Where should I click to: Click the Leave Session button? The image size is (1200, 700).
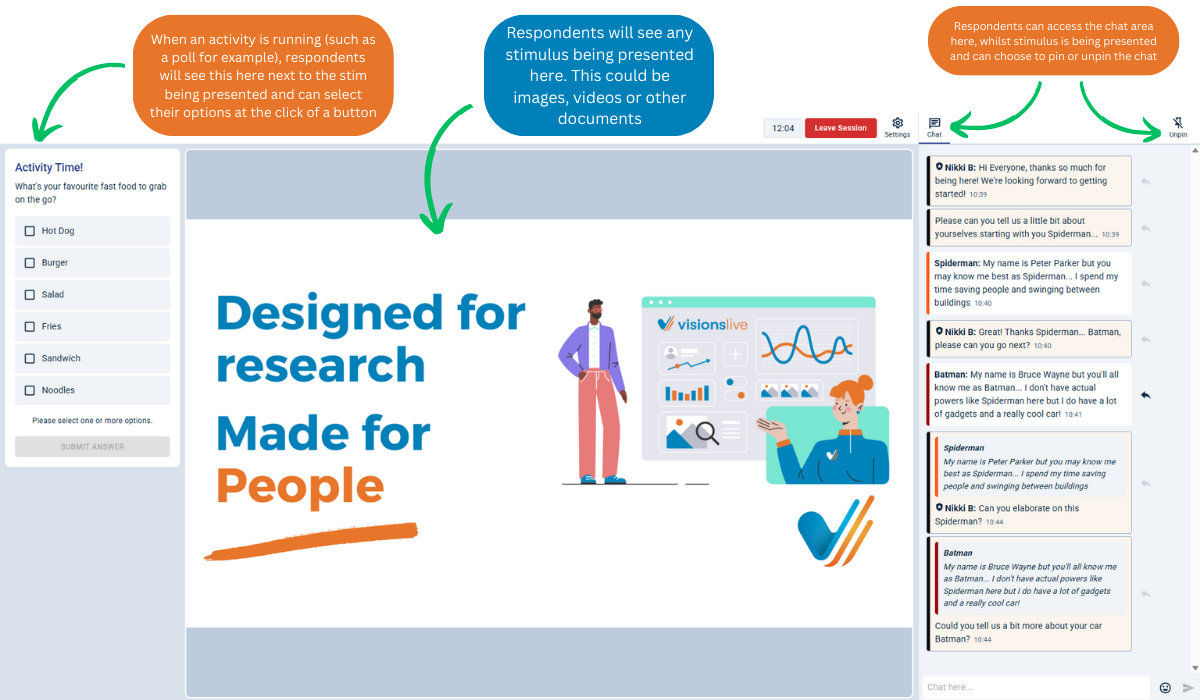pyautogui.click(x=840, y=128)
